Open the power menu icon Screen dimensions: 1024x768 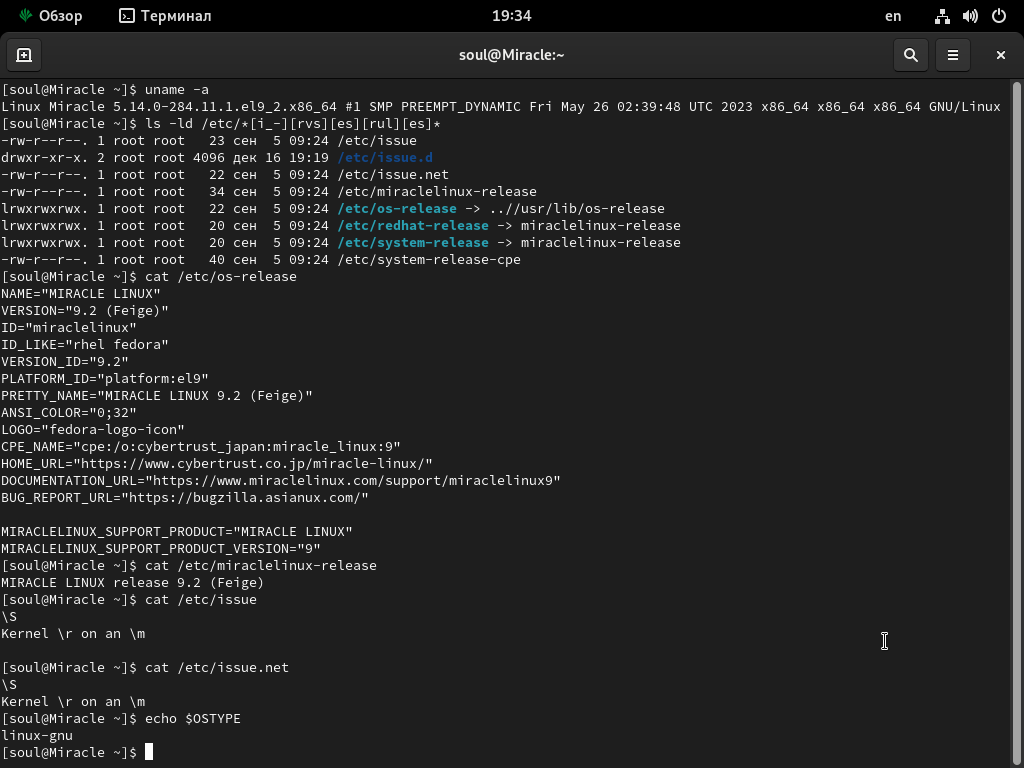999,16
